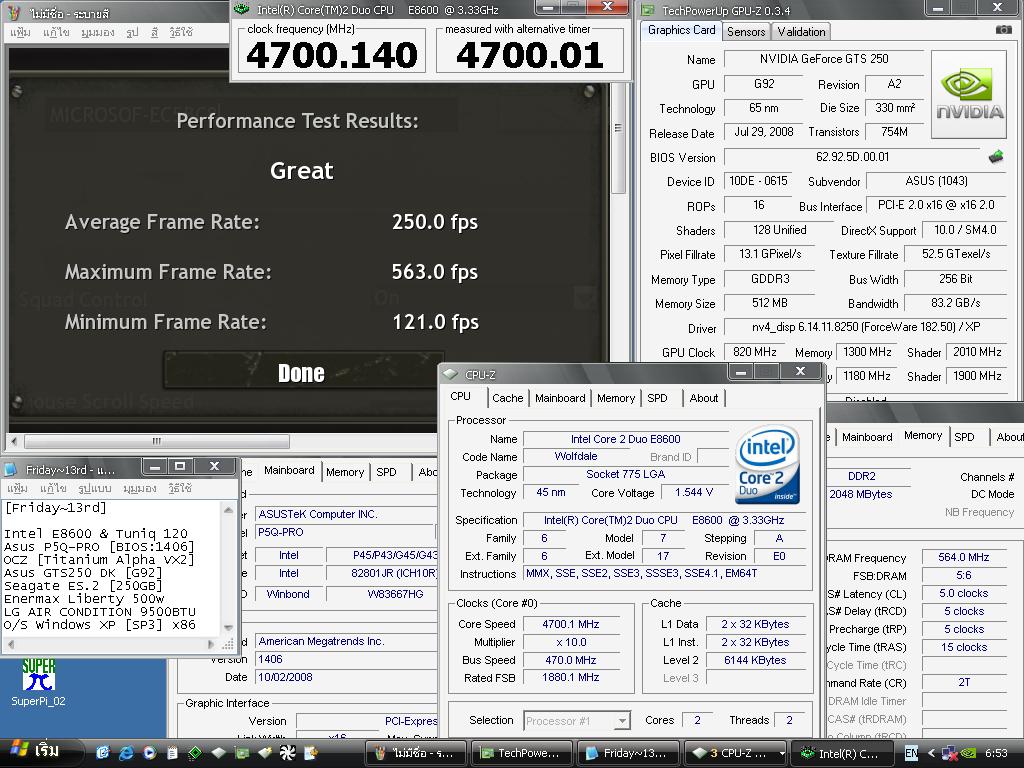Switch to Paint window taskbar button
The width and height of the screenshot is (1024, 768).
pyautogui.click(x=415, y=753)
